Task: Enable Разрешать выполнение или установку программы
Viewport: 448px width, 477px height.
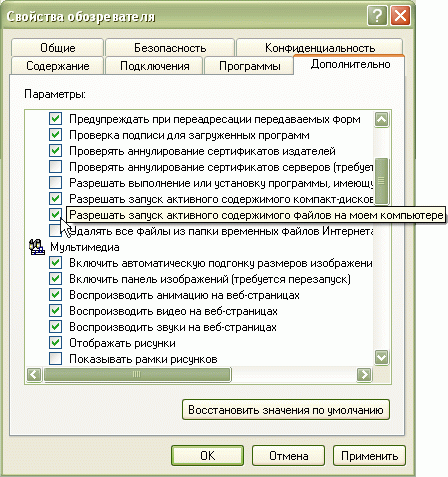Action: (x=55, y=183)
